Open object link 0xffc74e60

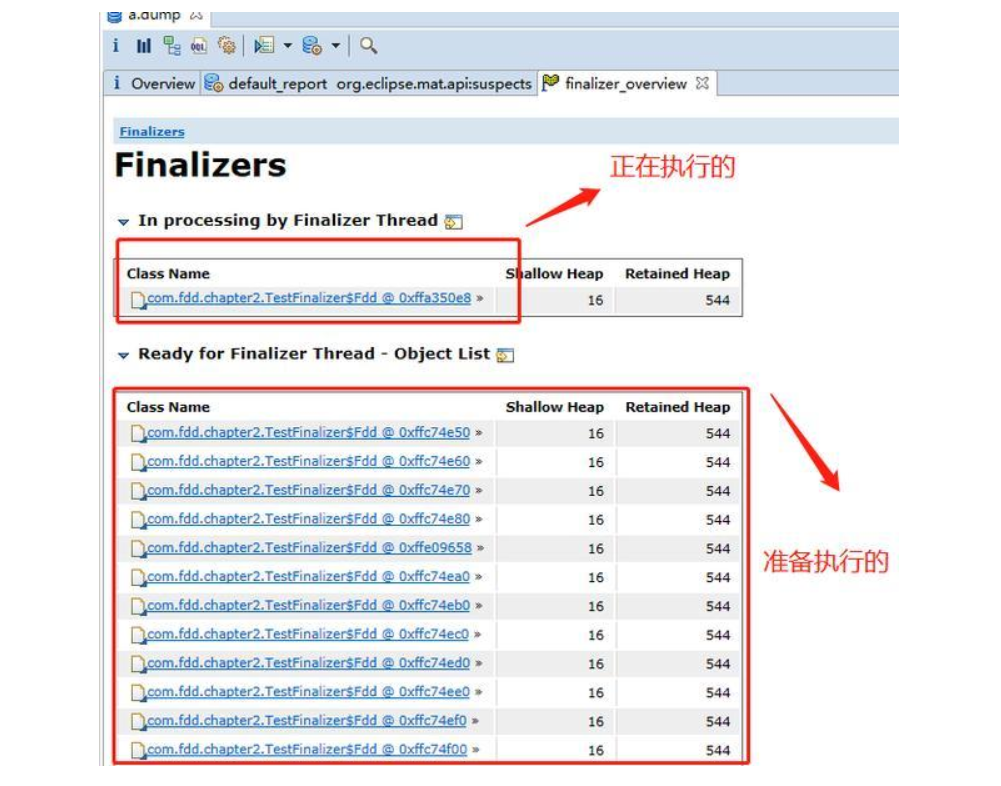coord(308,462)
